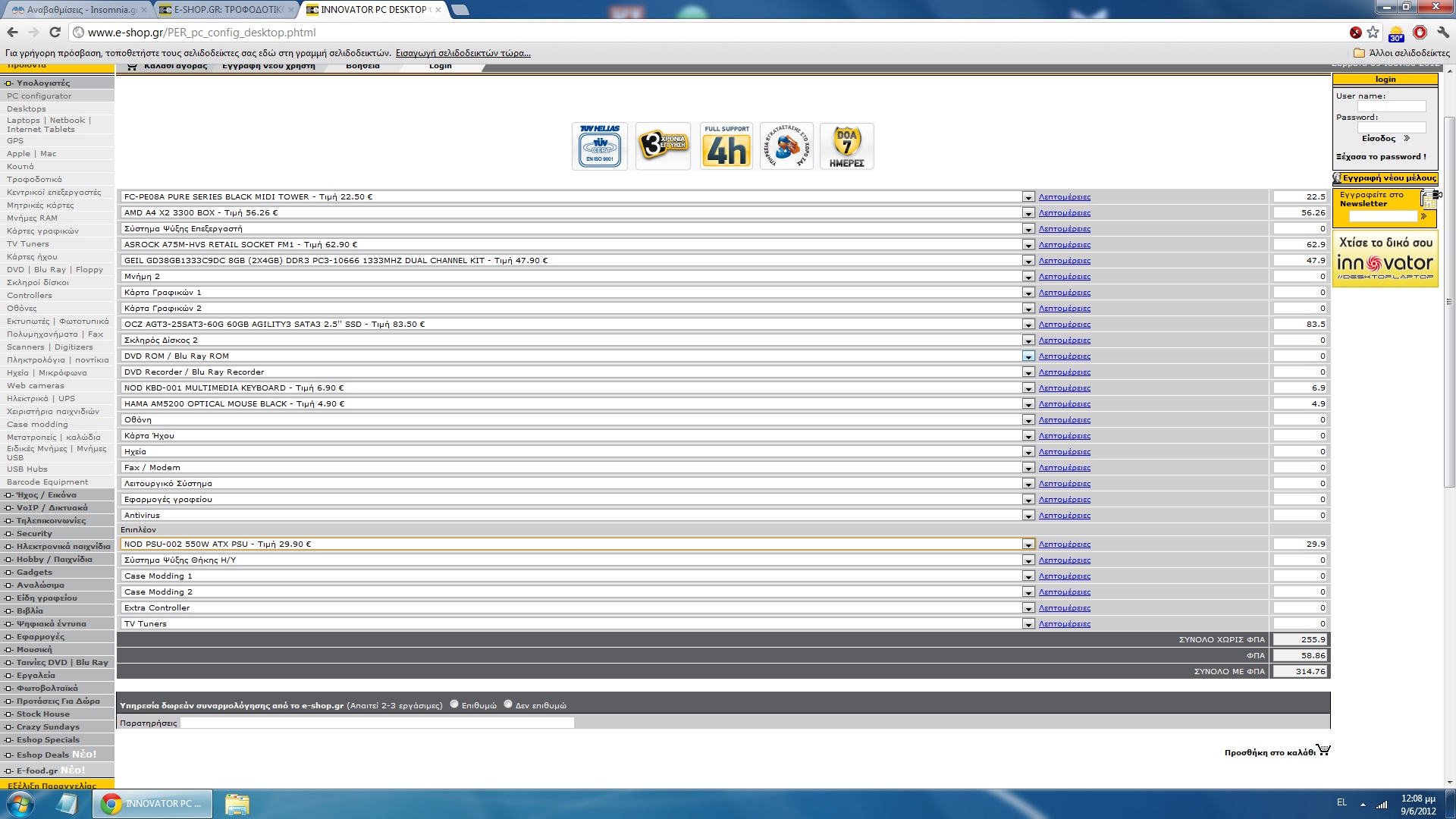Click Εισαγωγή σελιδοδεικτών τώρα link
Screen dimensions: 1456x819
pos(463,53)
